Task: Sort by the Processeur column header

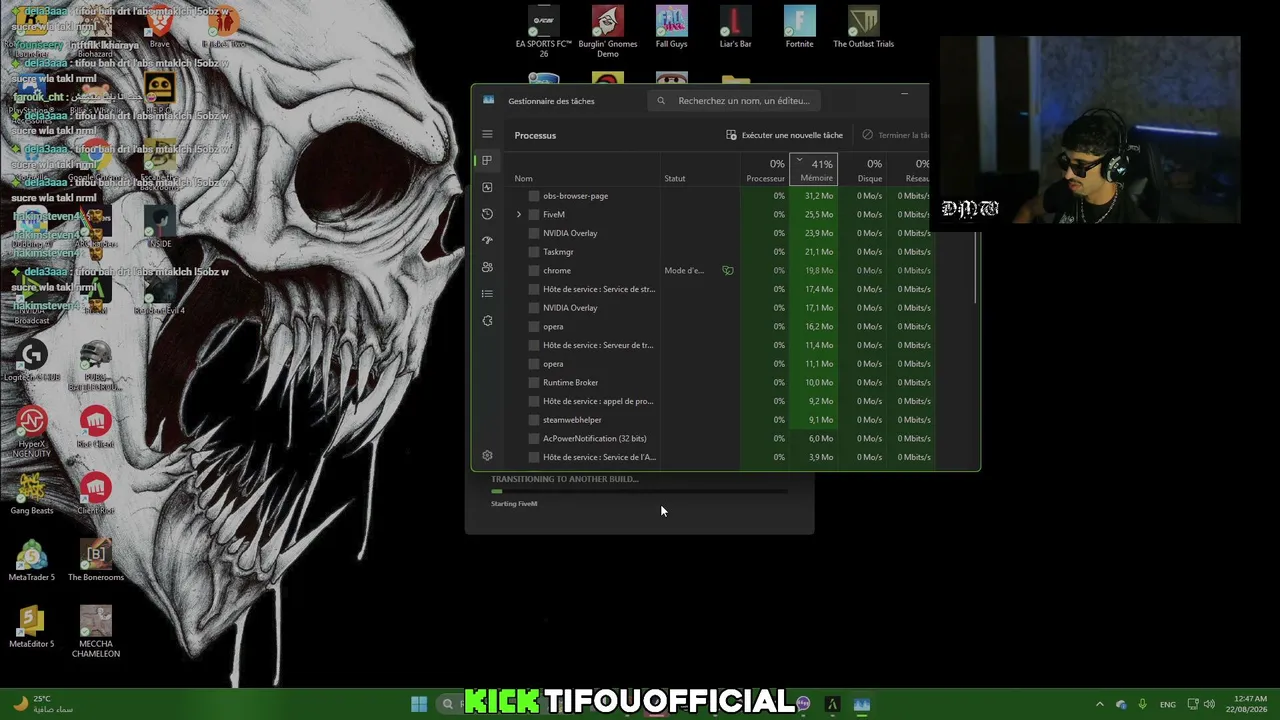Action: pos(765,170)
